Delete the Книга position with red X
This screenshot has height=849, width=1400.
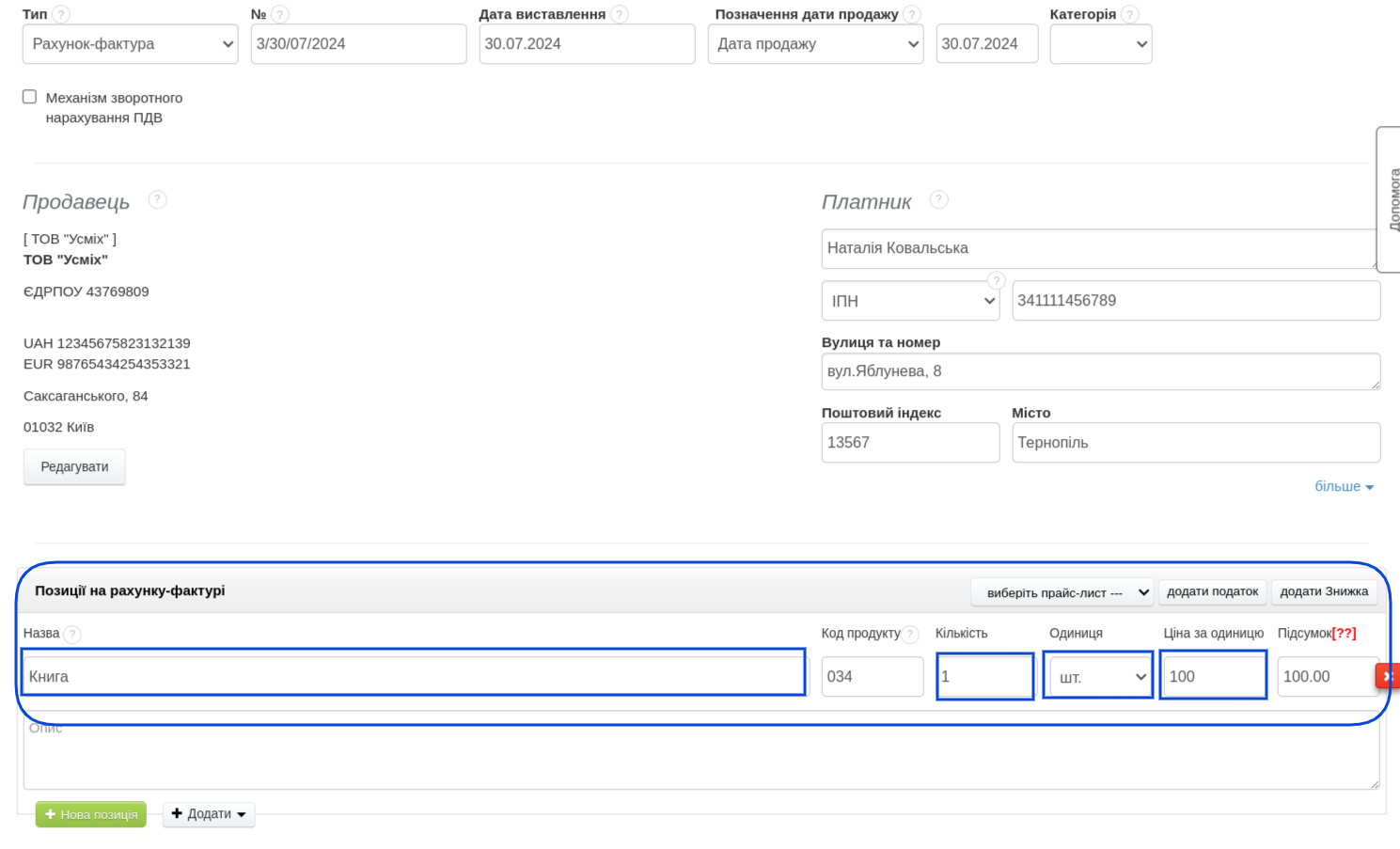coord(1388,676)
